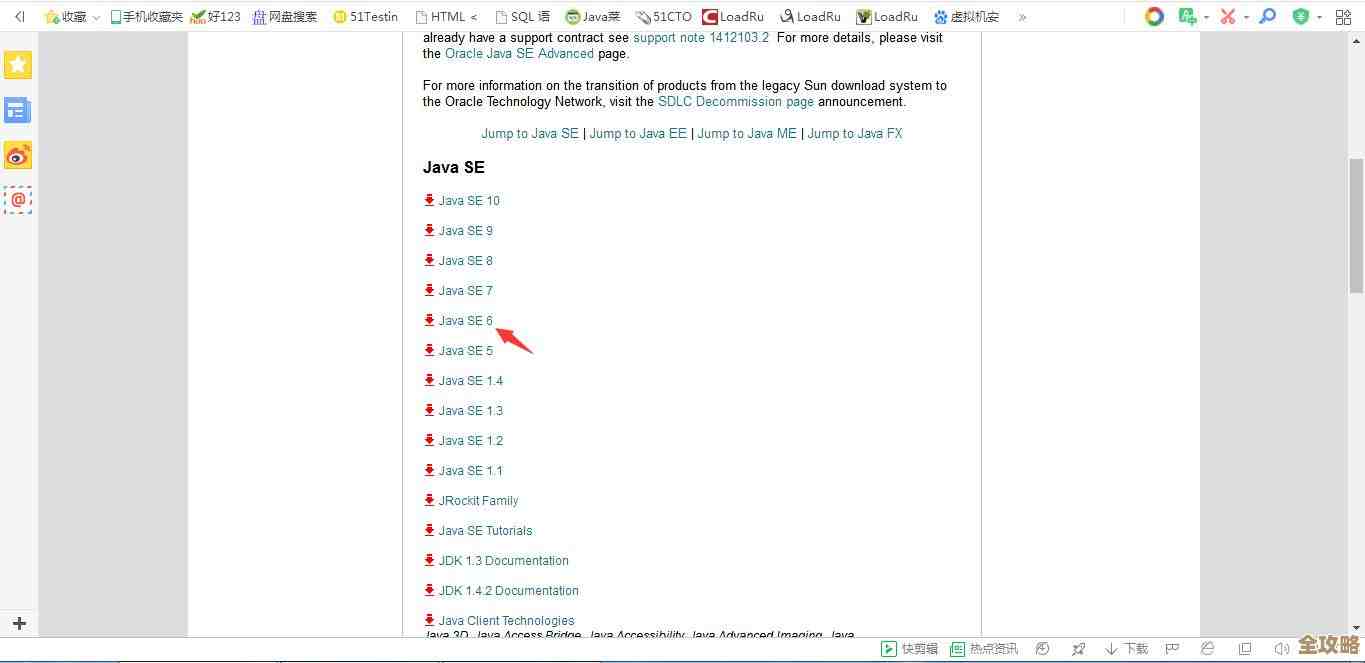Select the Java菜 bookmark item
The height and width of the screenshot is (663, 1365).
point(592,16)
